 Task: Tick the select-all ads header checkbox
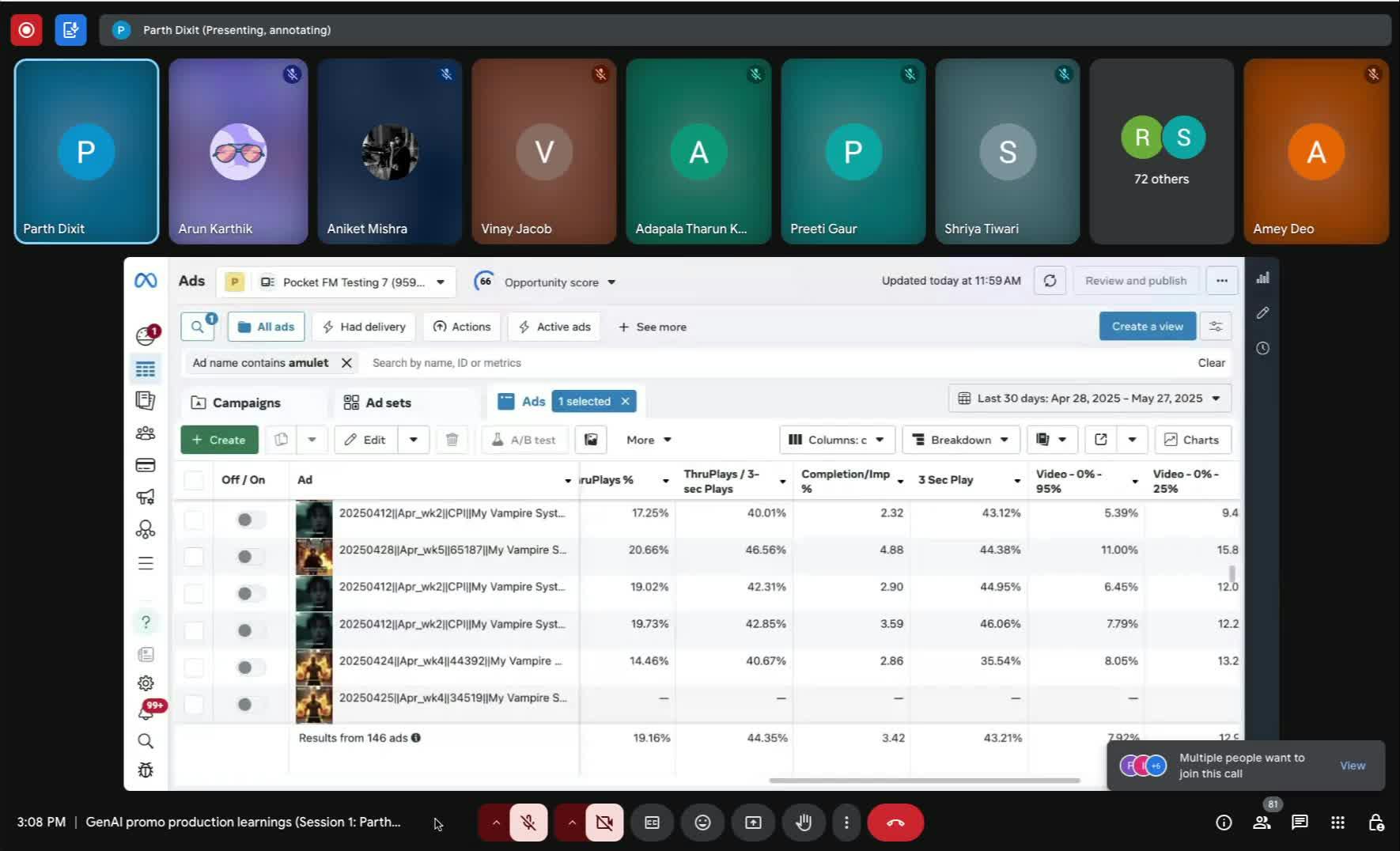click(x=194, y=480)
